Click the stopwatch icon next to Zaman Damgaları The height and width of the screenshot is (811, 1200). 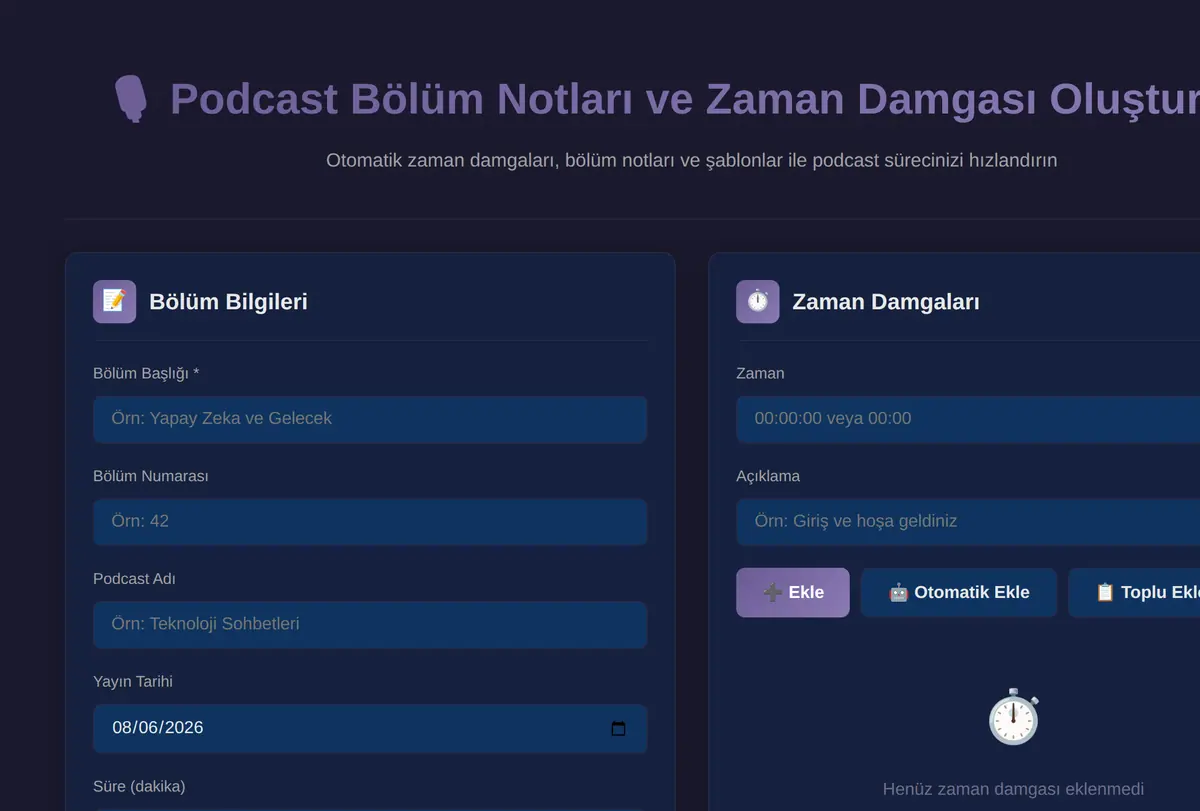point(757,301)
